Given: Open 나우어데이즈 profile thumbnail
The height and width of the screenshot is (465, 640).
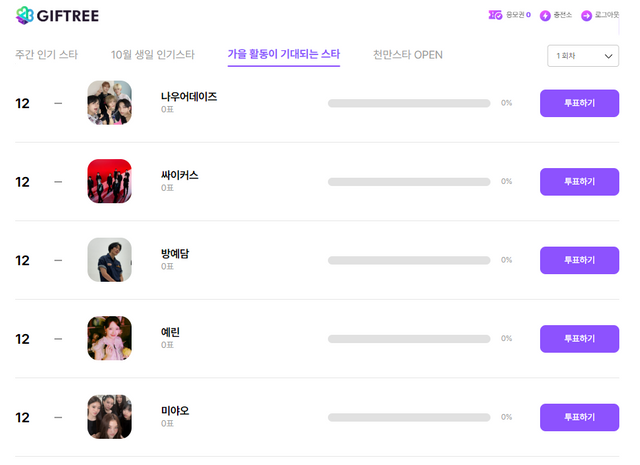Looking at the screenshot, I should pos(109,103).
